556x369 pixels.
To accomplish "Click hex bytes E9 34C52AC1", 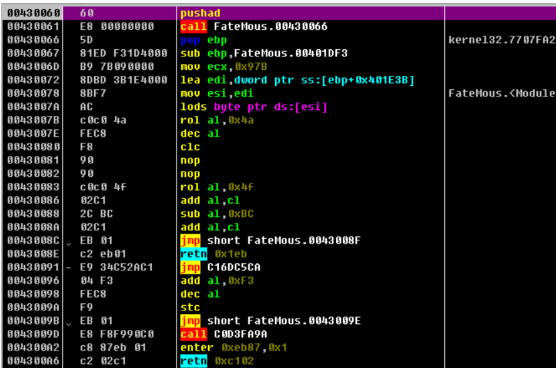I will click(117, 268).
